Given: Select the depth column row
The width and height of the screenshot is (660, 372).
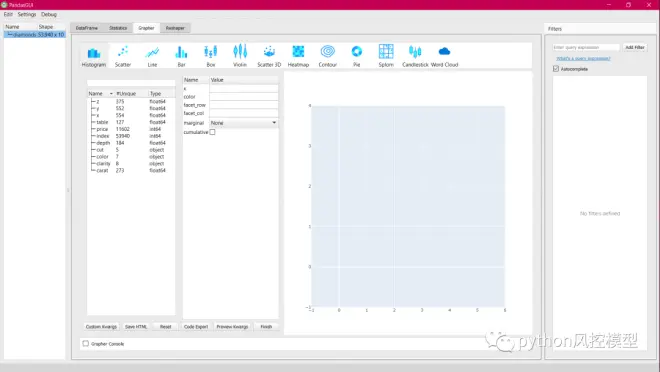Looking at the screenshot, I should (x=131, y=143).
